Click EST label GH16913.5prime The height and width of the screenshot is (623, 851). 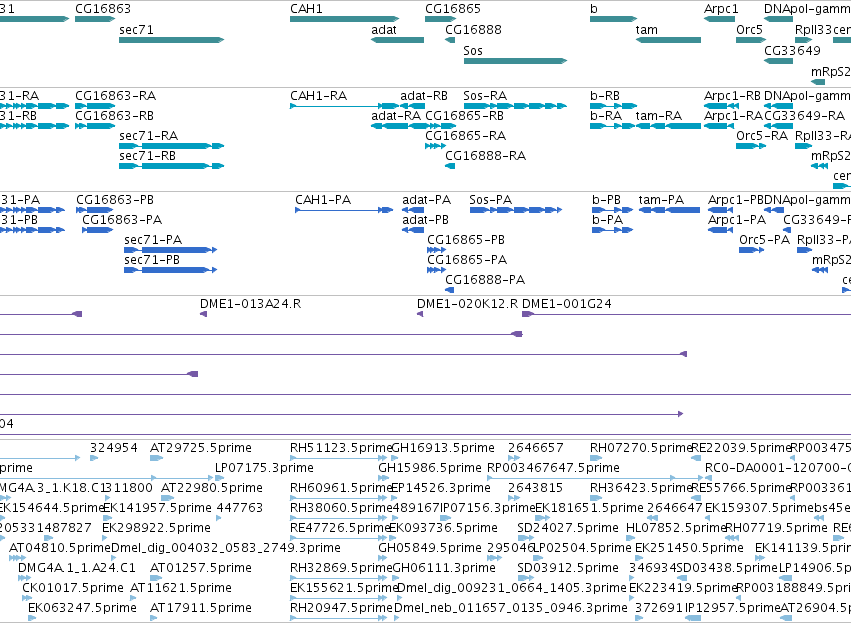443,448
